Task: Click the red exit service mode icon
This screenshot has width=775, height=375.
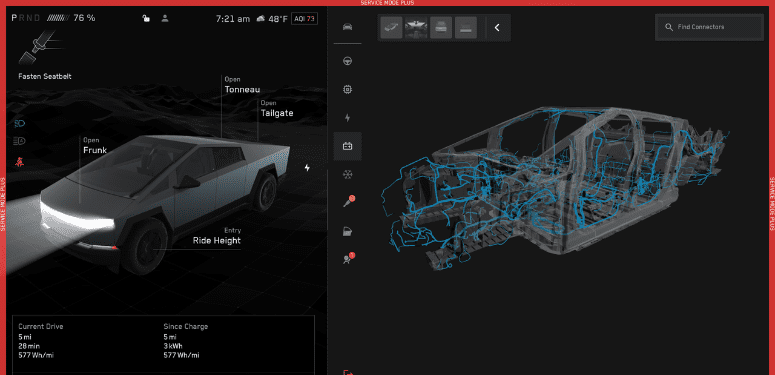Action: pyautogui.click(x=348, y=372)
